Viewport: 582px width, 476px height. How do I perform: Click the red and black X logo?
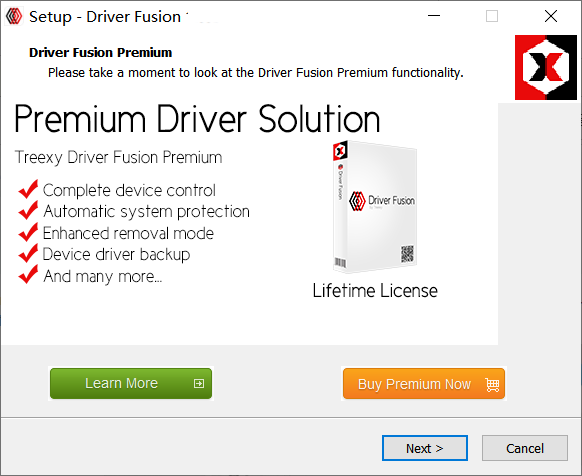coord(546,67)
